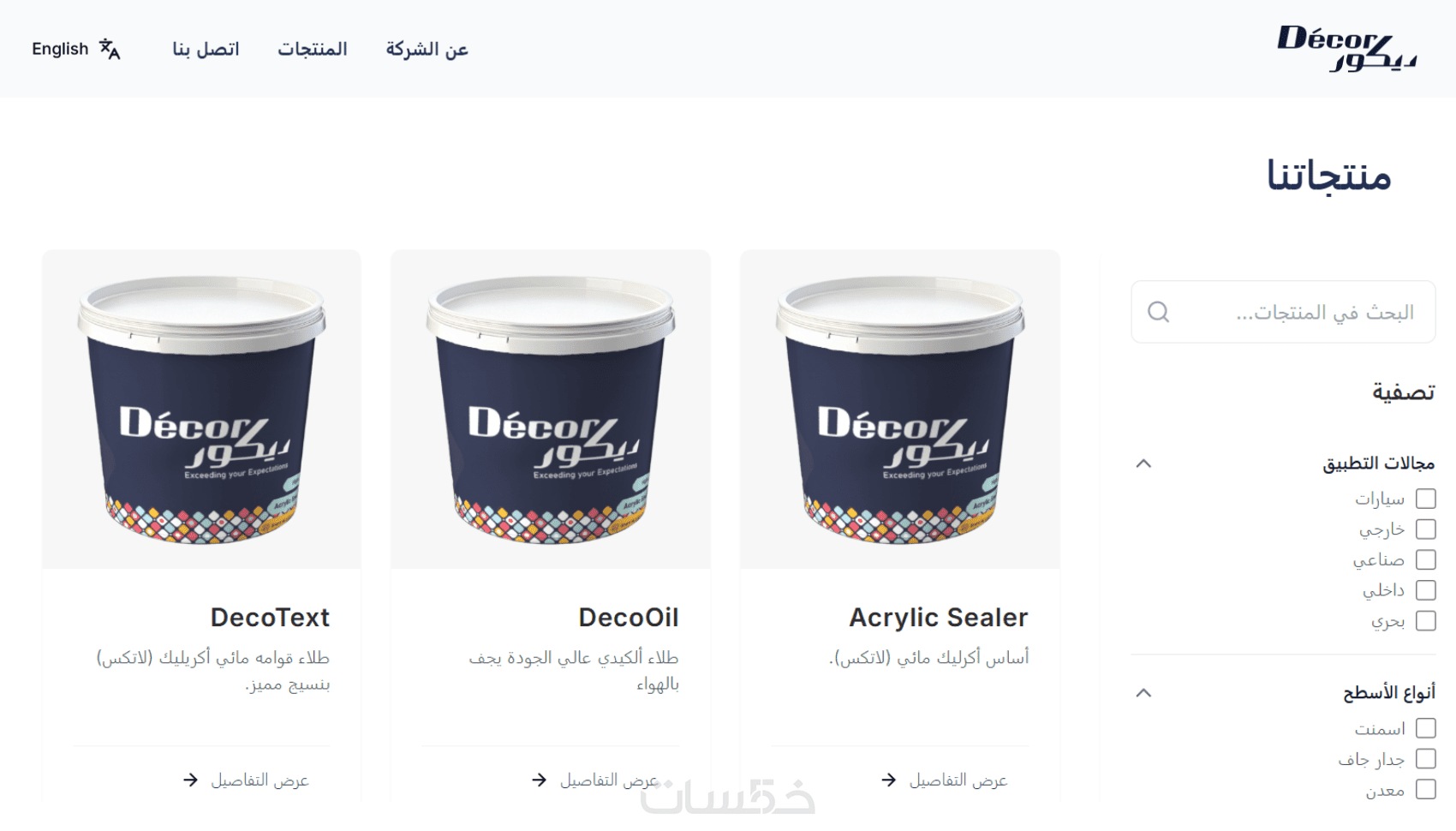Focus the product search input field
The width and height of the screenshot is (1456, 831).
pos(1283,312)
